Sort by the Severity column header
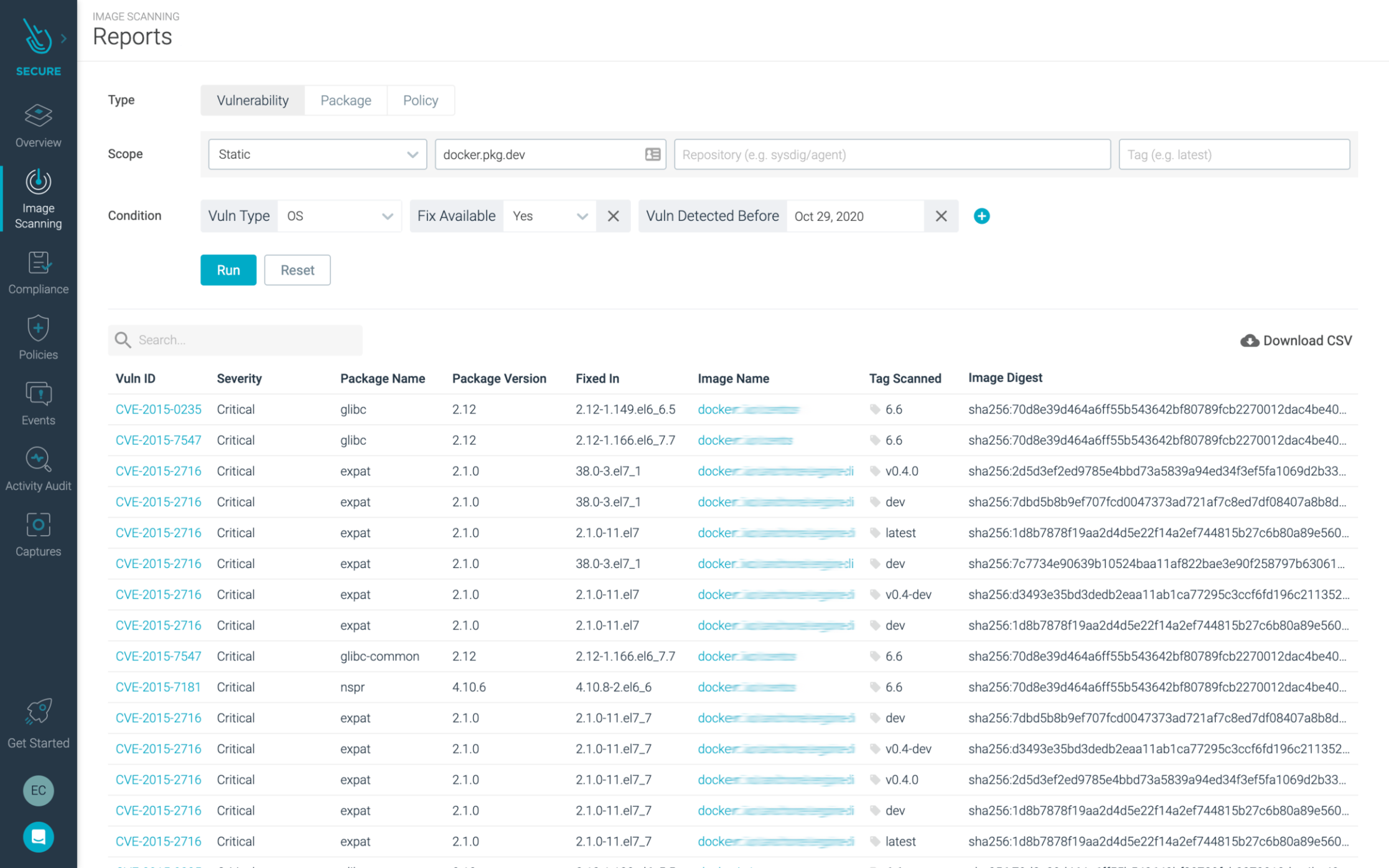The width and height of the screenshot is (1389, 868). [239, 378]
